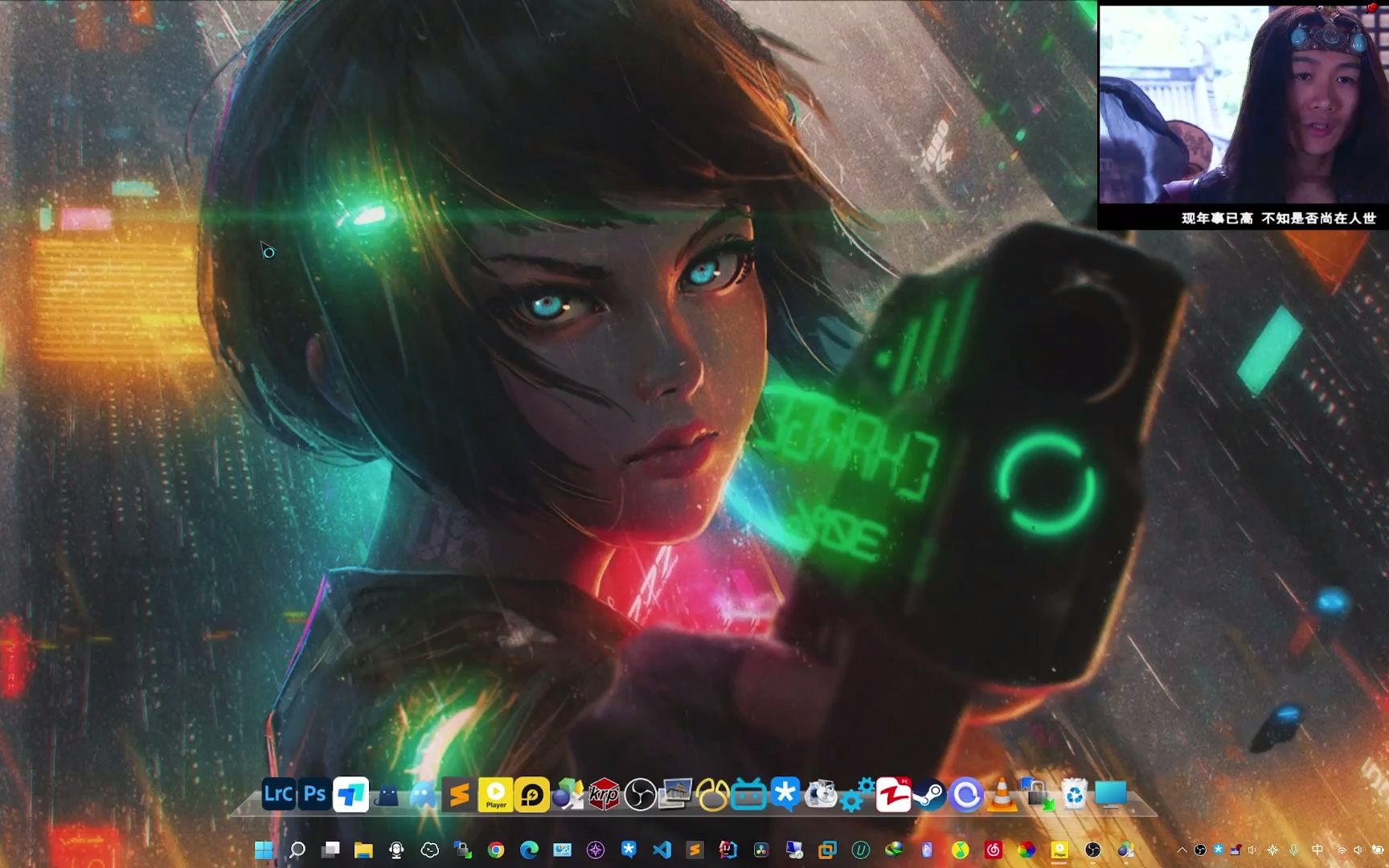The width and height of the screenshot is (1389, 868).
Task: Click the blue monitor dock icon
Action: [x=1111, y=795]
